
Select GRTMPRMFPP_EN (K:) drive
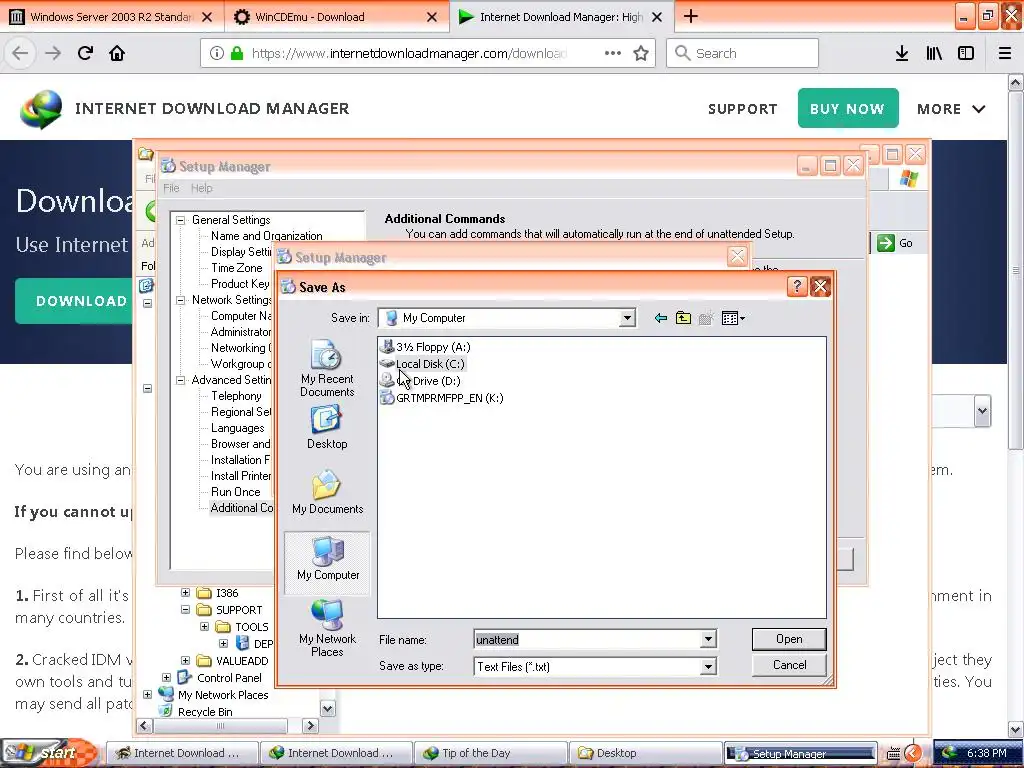pyautogui.click(x=442, y=398)
